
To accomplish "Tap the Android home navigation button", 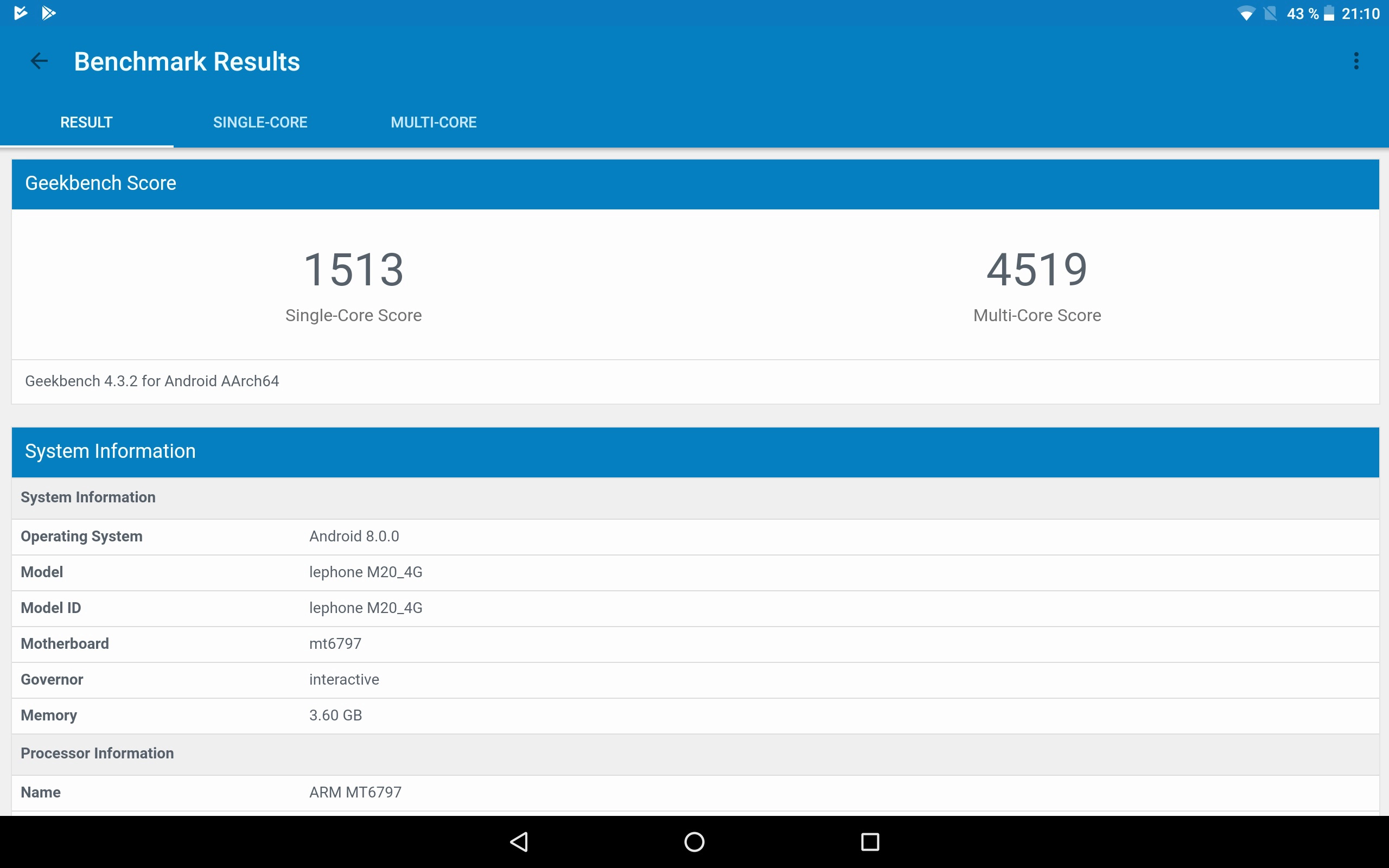I will [694, 841].
